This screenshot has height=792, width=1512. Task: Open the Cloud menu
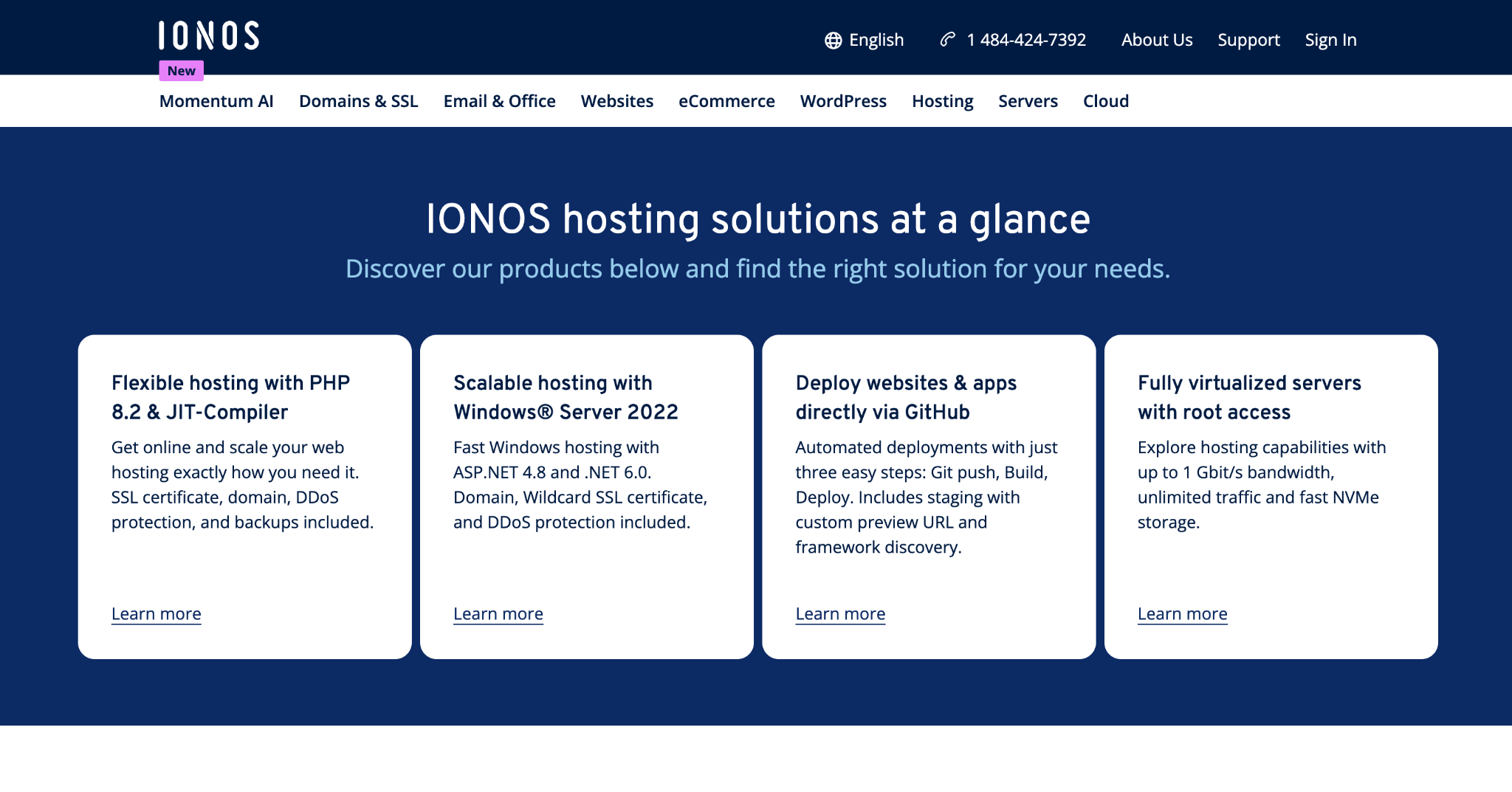click(1106, 101)
